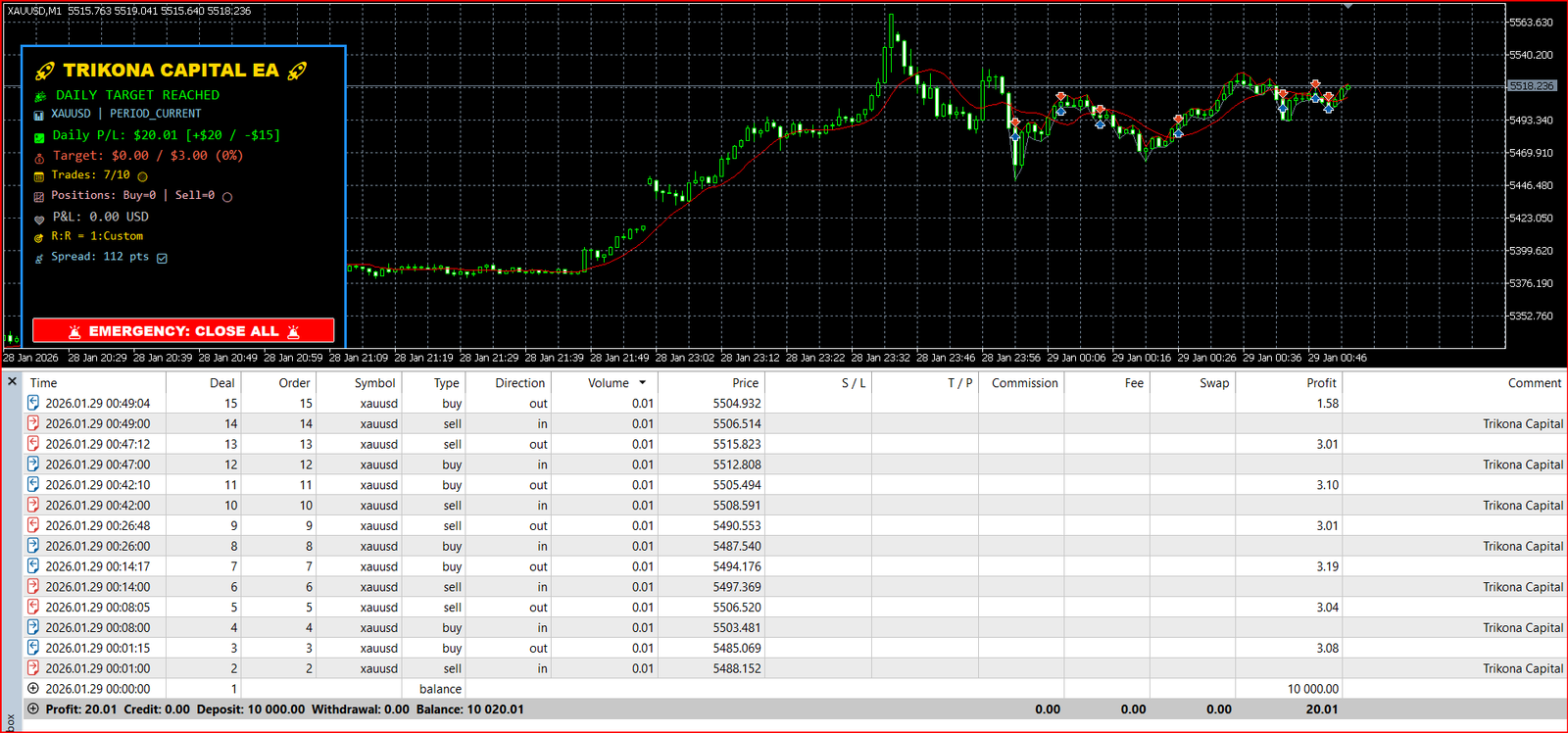Sort history by Time column header
The height and width of the screenshot is (733, 1568).
coord(43,383)
